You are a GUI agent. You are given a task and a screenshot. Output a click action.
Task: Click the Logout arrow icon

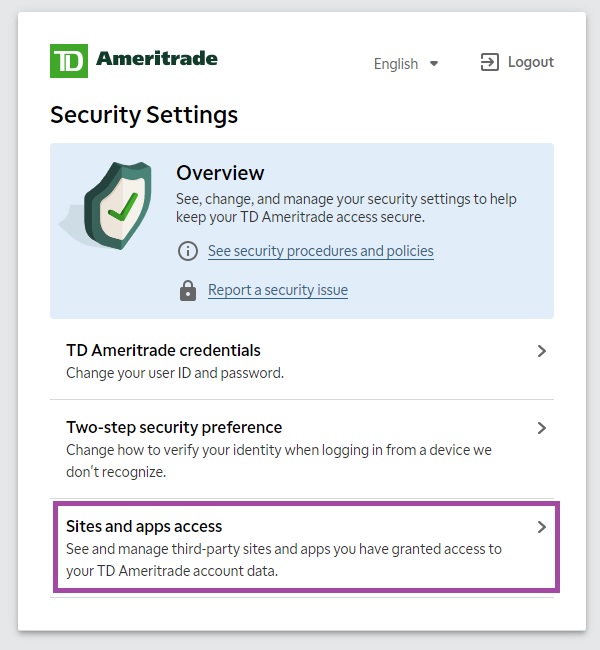(x=489, y=62)
